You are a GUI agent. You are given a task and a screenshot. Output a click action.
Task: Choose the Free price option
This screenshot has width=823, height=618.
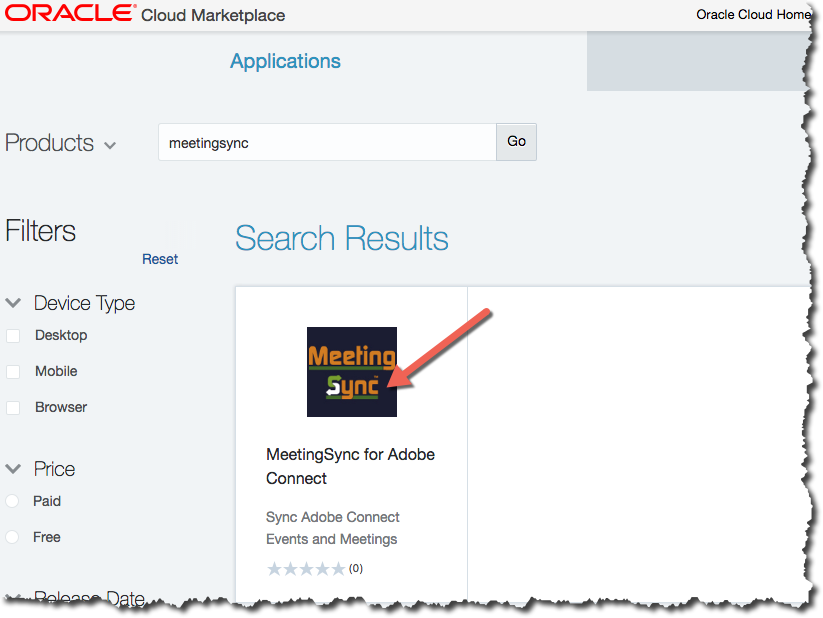[x=12, y=537]
